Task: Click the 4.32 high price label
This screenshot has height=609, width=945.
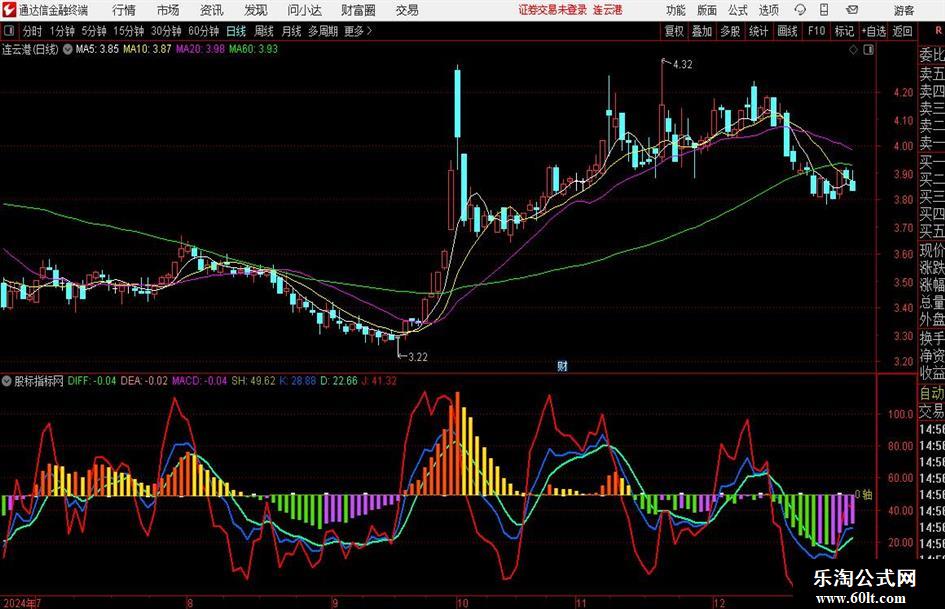Action: click(682, 65)
